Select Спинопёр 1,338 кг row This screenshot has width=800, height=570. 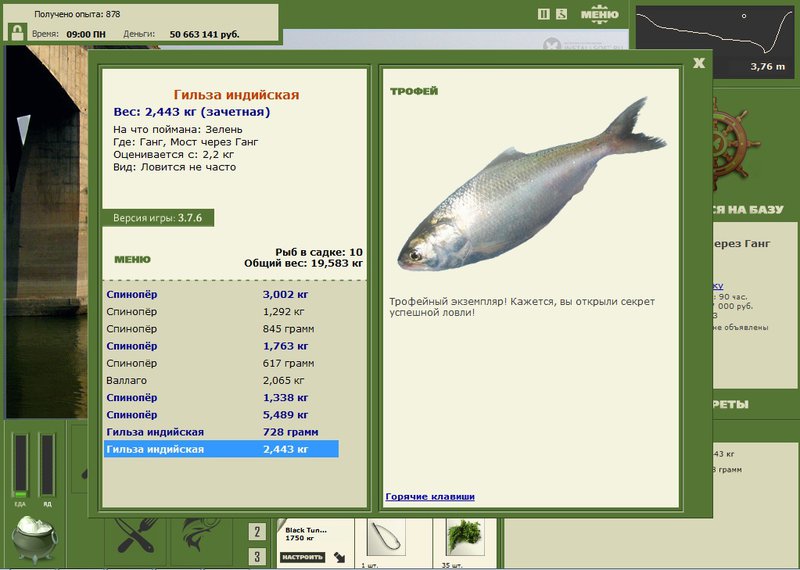click(x=221, y=398)
